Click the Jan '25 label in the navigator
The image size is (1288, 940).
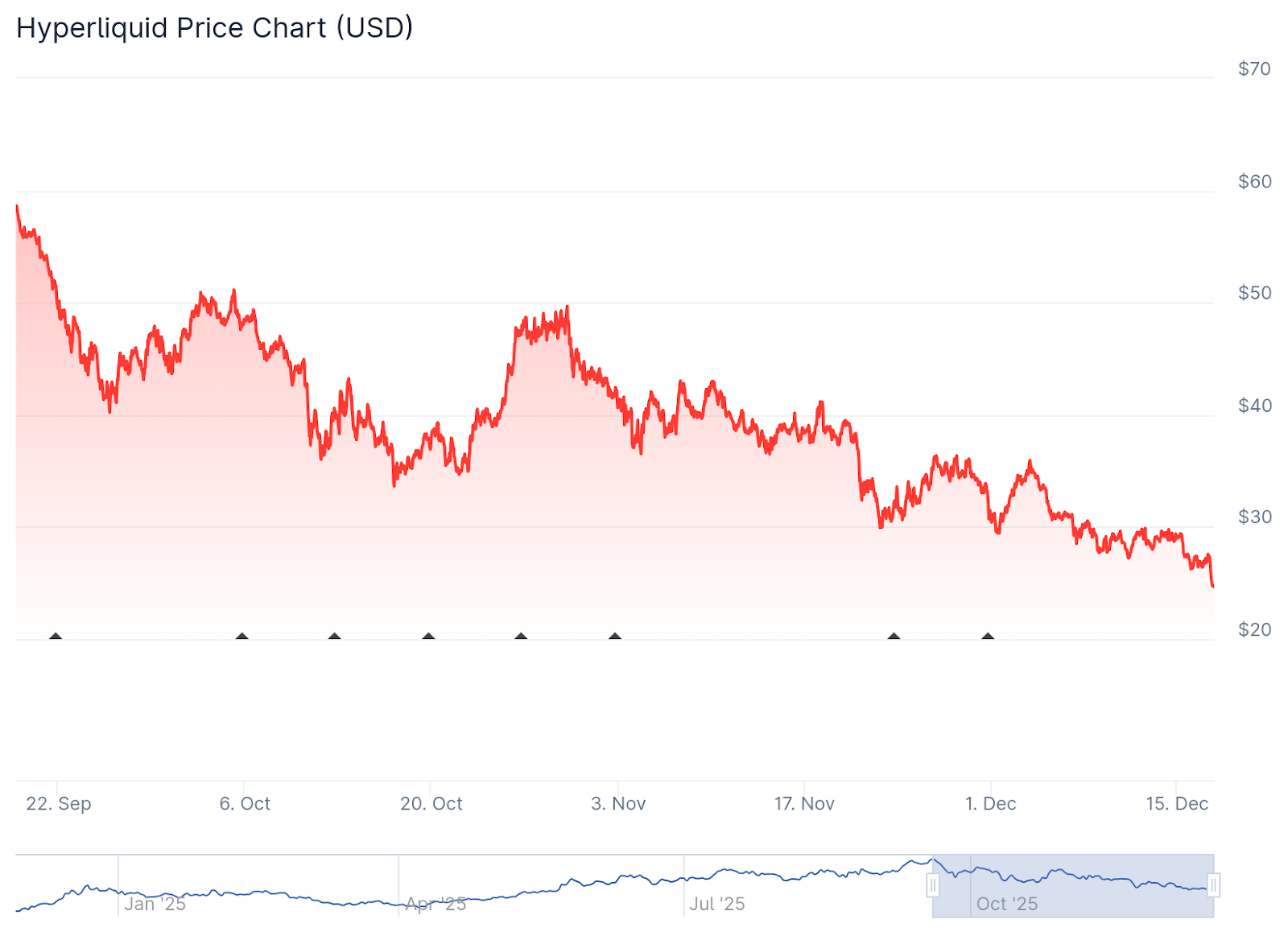click(x=155, y=904)
